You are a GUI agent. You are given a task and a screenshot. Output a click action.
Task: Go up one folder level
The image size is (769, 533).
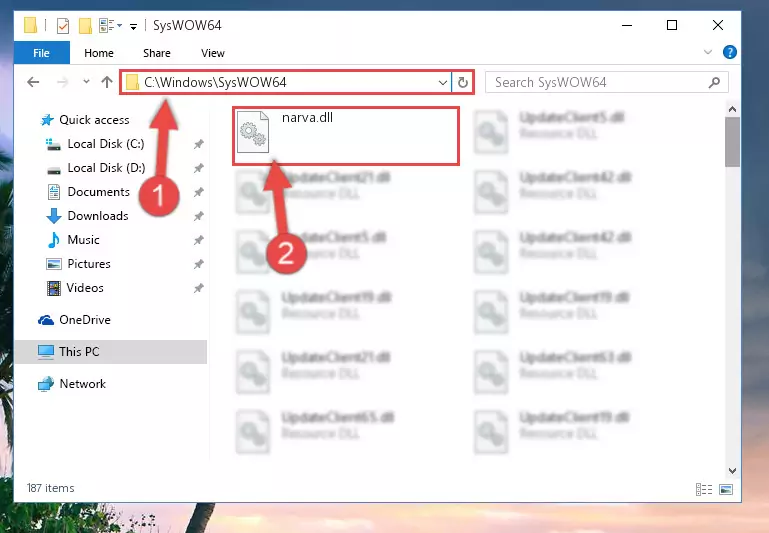coord(107,82)
